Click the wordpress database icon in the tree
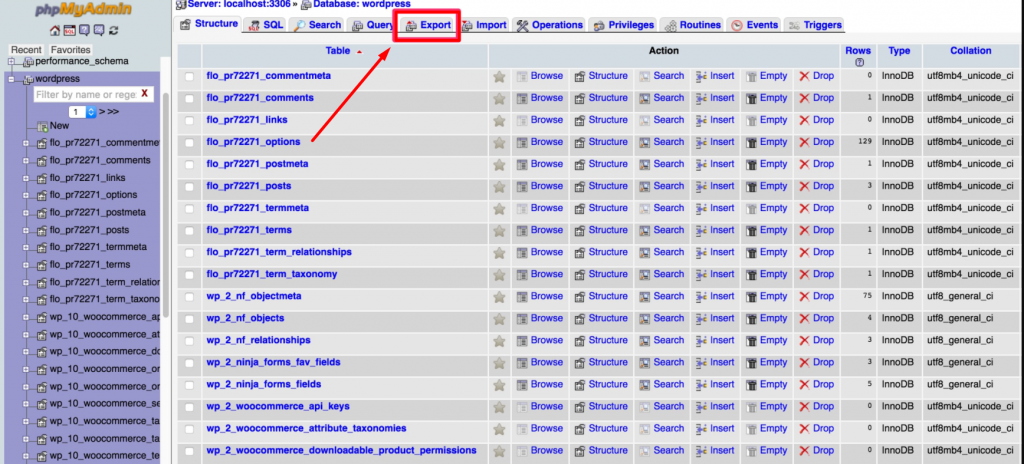Viewport: 1024px width, 464px height. click(x=29, y=79)
